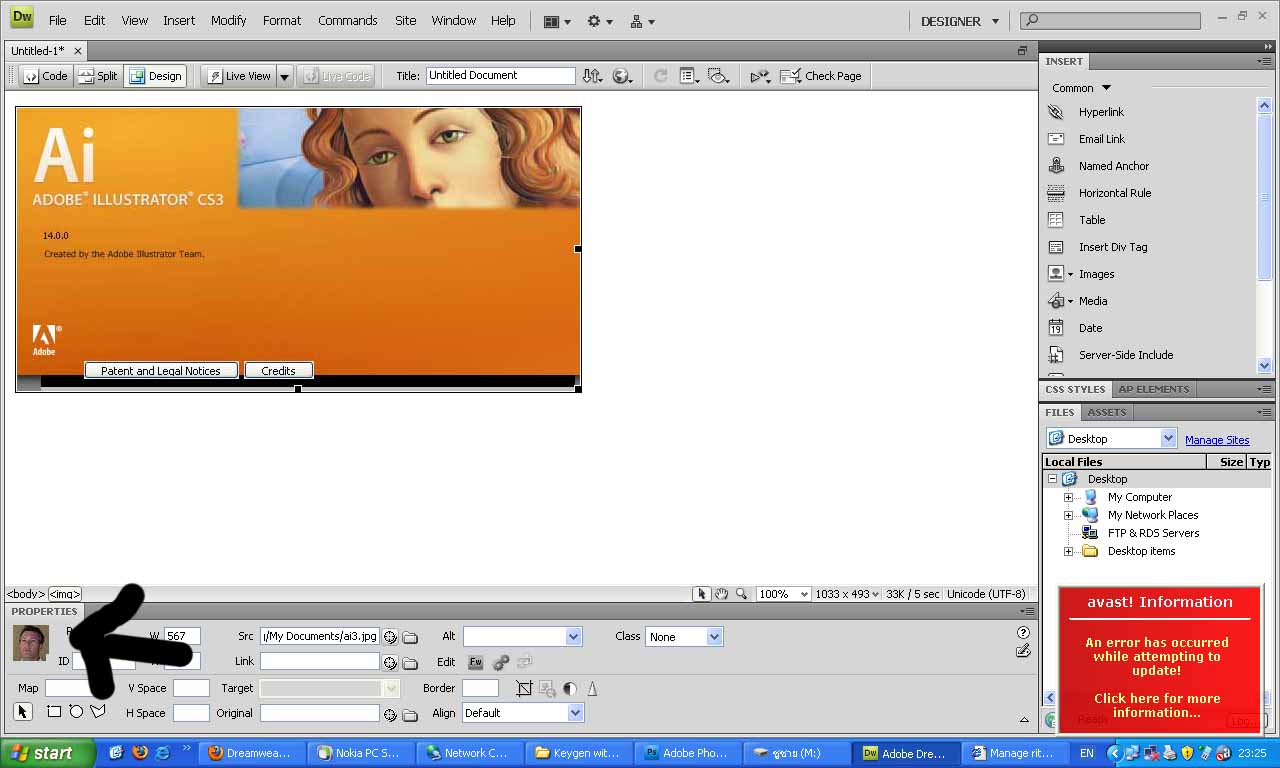
Task: Open Live View options dropdown arrow
Action: [284, 76]
